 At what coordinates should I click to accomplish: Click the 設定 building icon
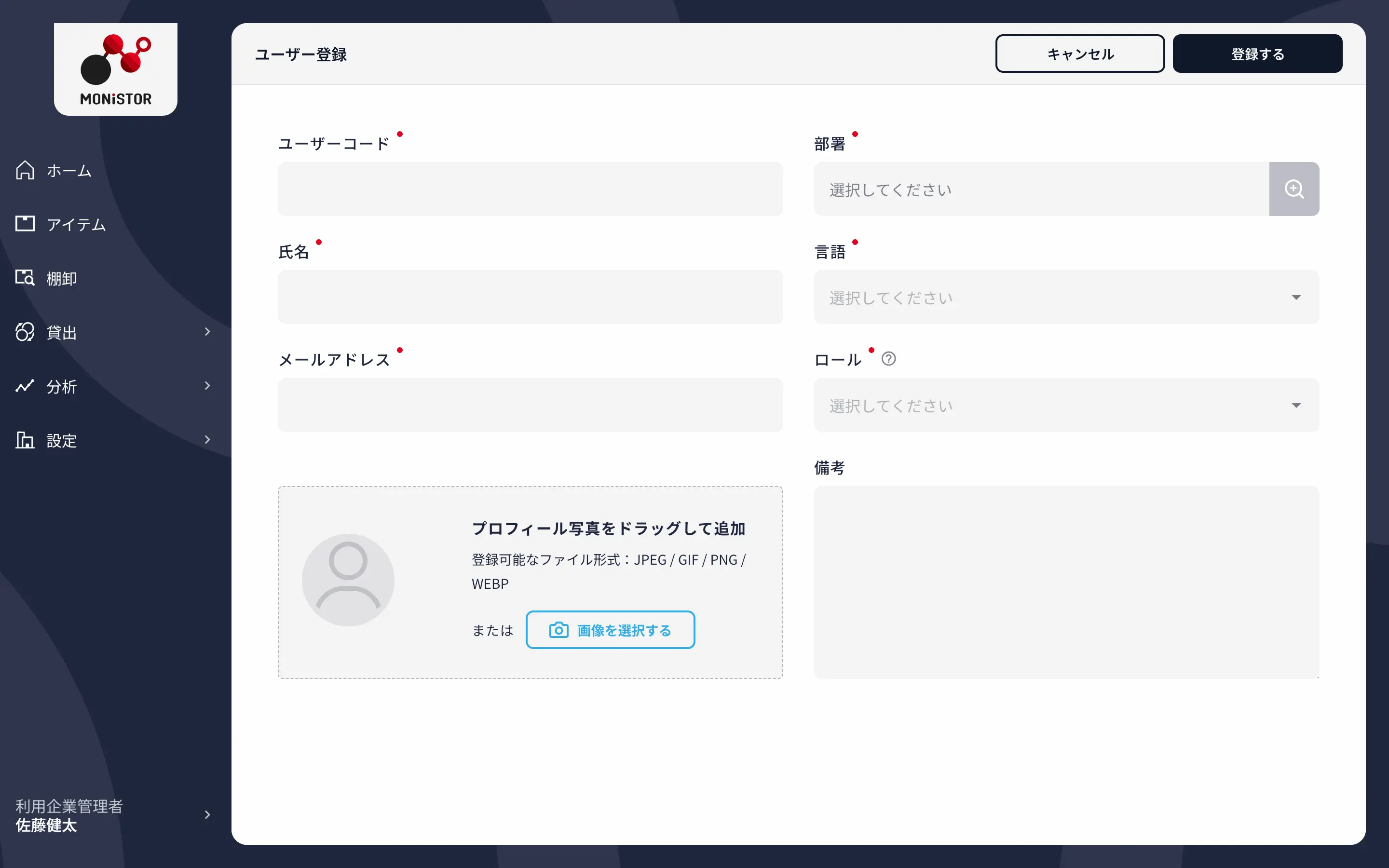pos(25,440)
